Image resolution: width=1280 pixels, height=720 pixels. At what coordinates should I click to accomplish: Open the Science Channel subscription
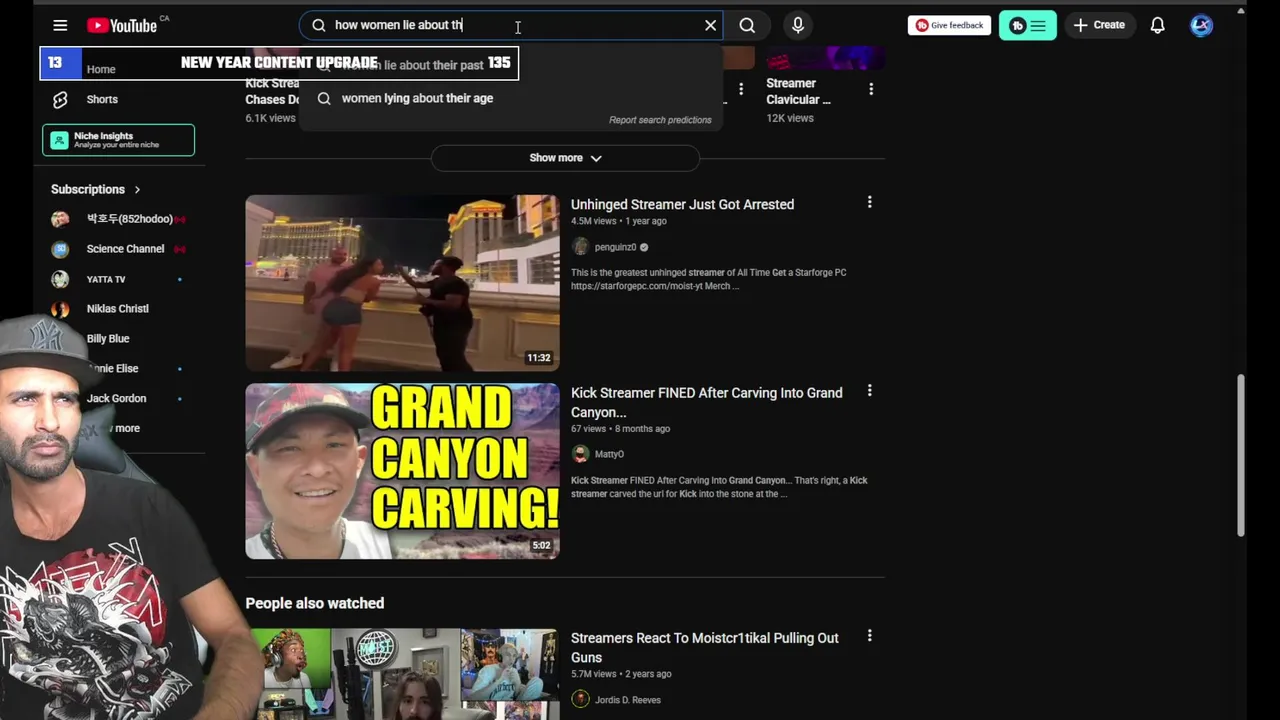118,249
